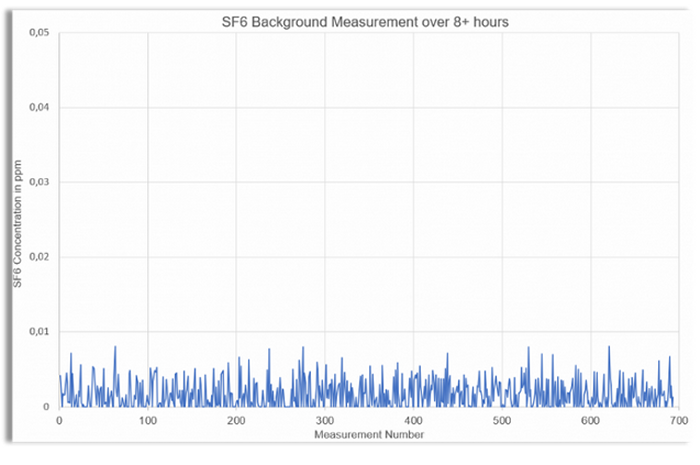Click the x-axis tick label 700

[x=679, y=422]
